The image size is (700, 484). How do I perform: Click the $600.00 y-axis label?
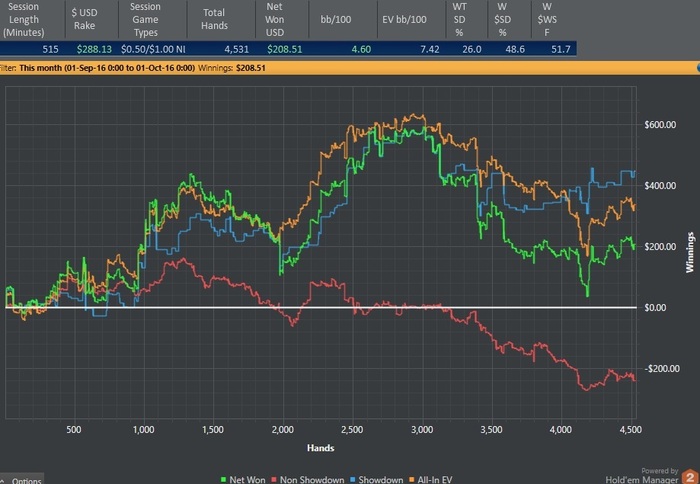tap(660, 125)
